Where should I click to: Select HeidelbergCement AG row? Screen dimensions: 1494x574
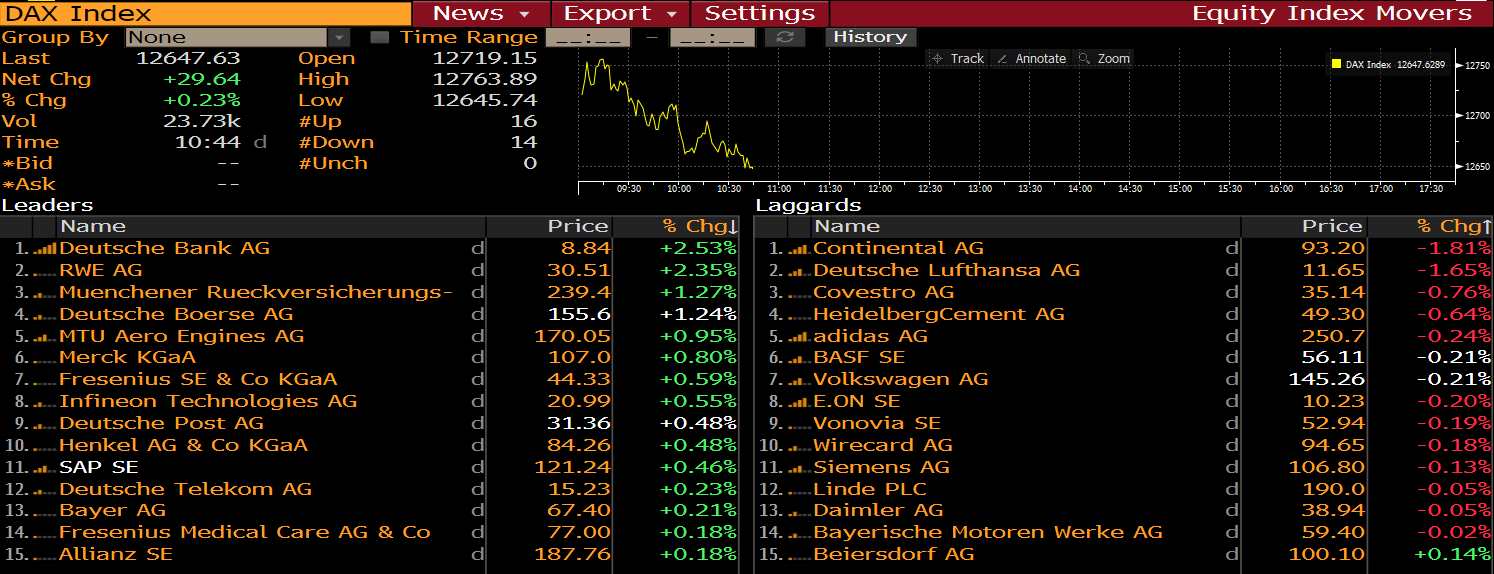(x=1124, y=314)
